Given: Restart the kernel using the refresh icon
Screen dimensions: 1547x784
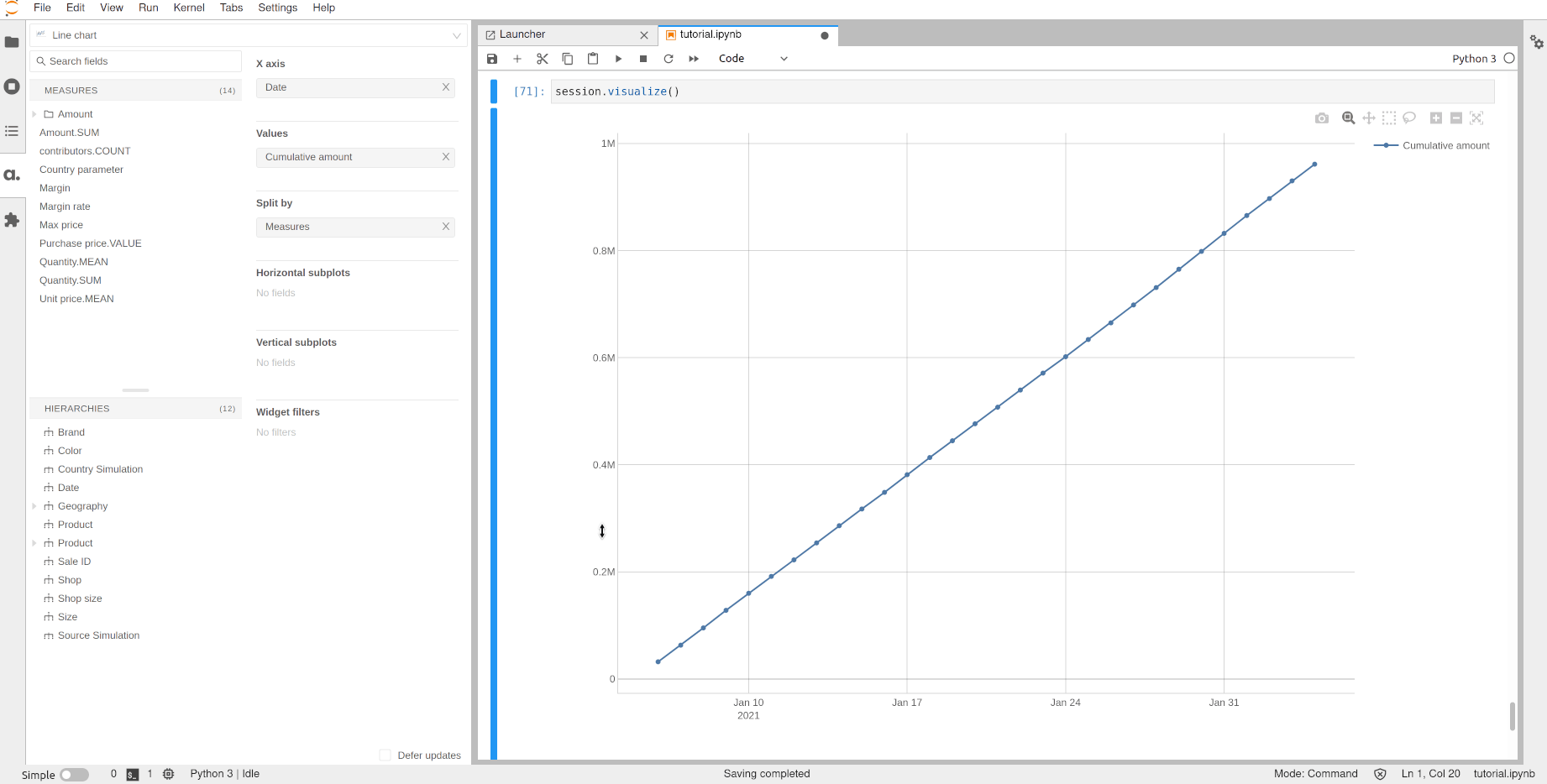Looking at the screenshot, I should click(x=669, y=59).
